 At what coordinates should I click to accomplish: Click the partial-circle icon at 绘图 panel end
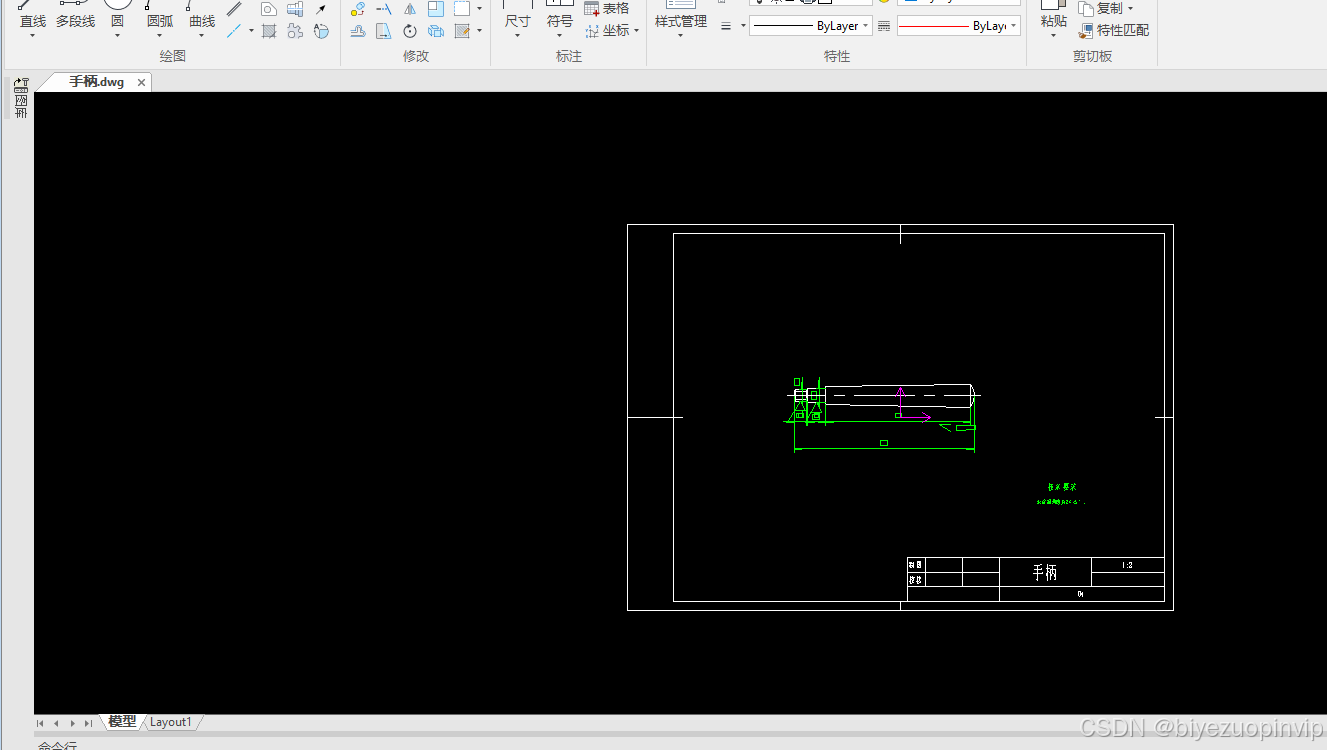click(x=321, y=31)
